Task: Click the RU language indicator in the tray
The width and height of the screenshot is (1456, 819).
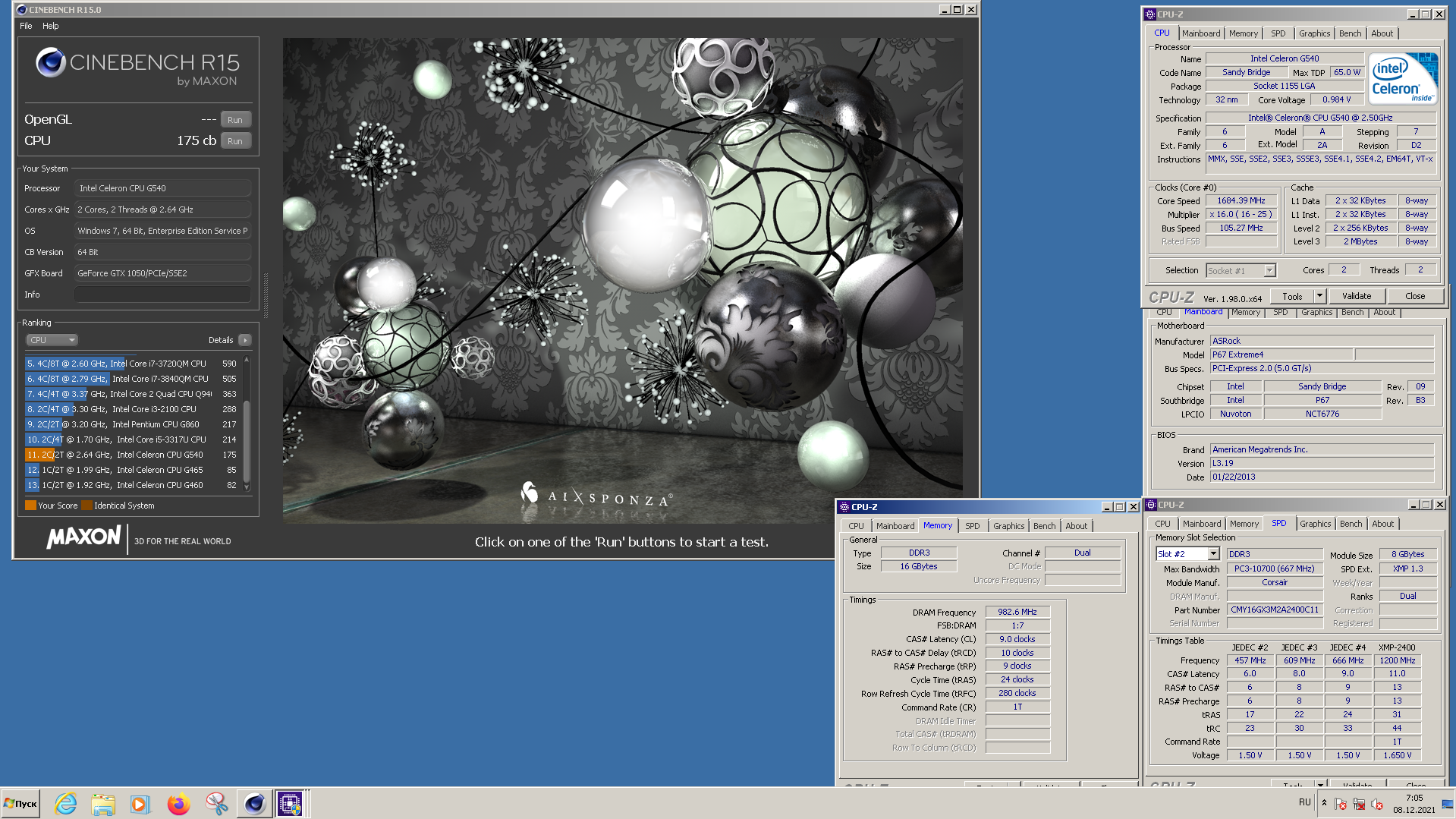Action: 1304,802
